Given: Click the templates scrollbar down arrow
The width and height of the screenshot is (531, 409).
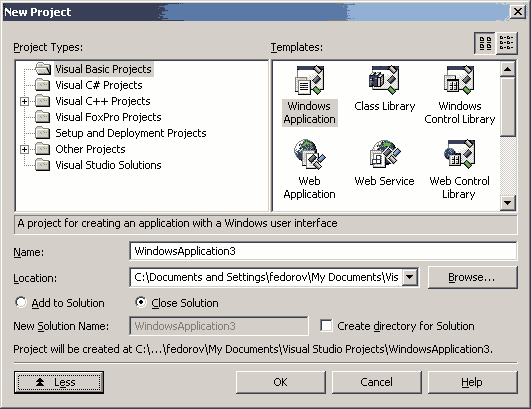Looking at the screenshot, I should (507, 203).
